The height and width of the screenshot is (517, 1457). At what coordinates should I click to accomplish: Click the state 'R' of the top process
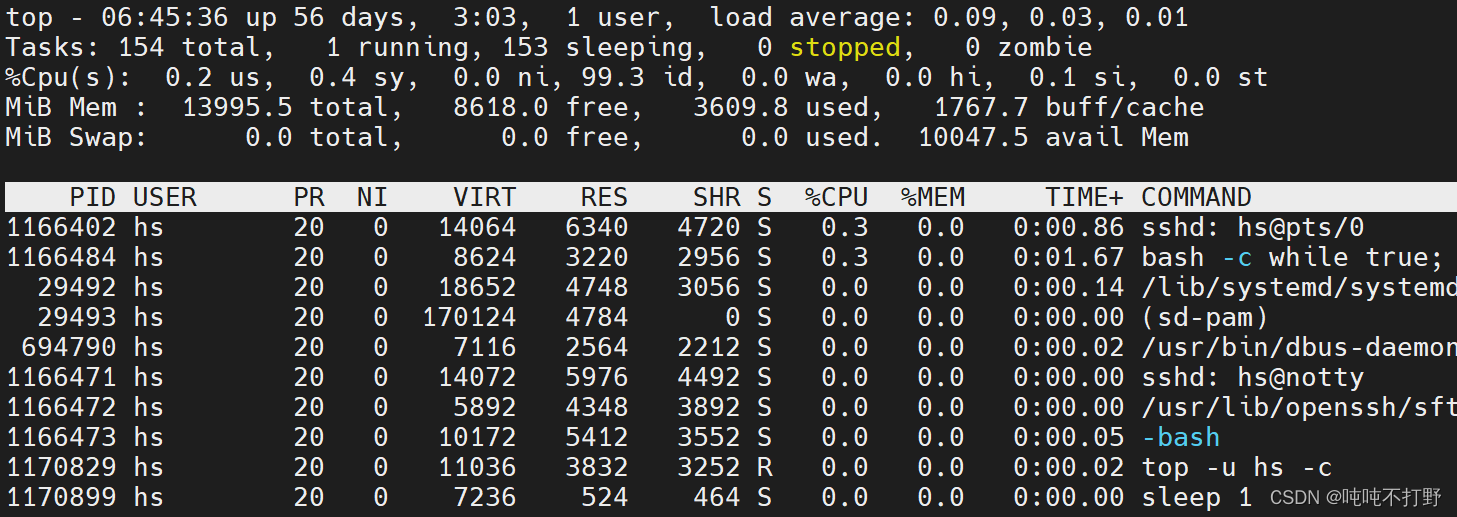pos(765,467)
